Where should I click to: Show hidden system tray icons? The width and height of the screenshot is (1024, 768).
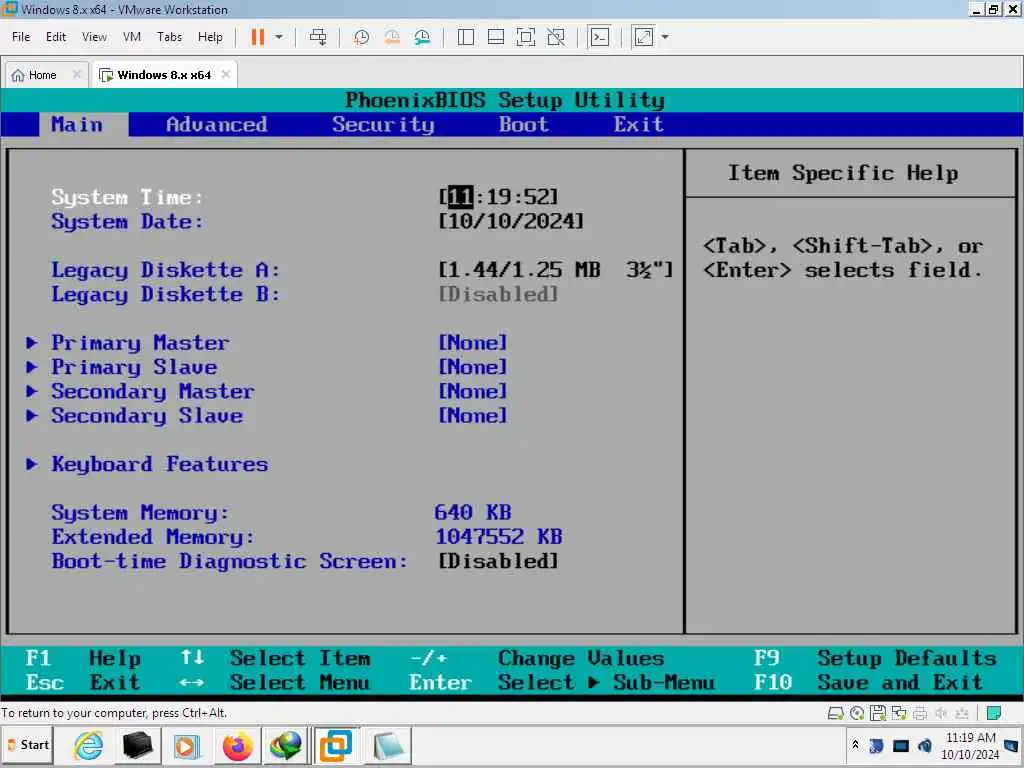(x=855, y=745)
